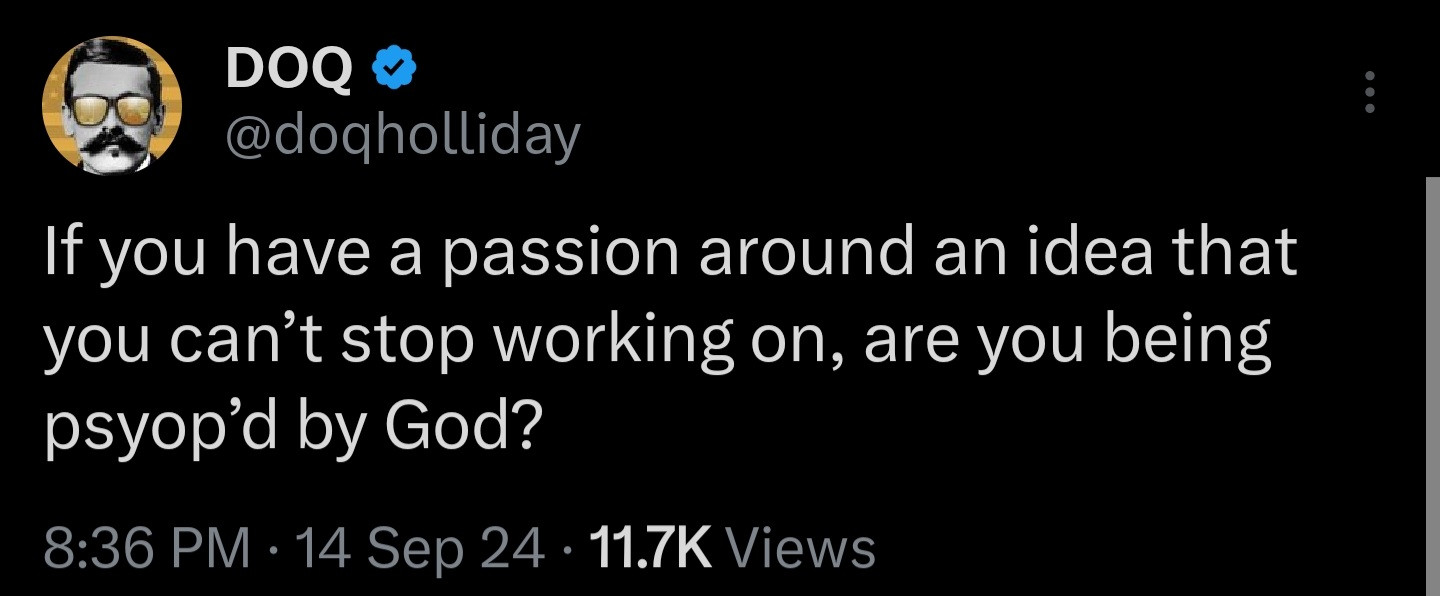Viewport: 1440px width, 596px height.
Task: Click the blue verified checkmark badge
Action: 395,68
